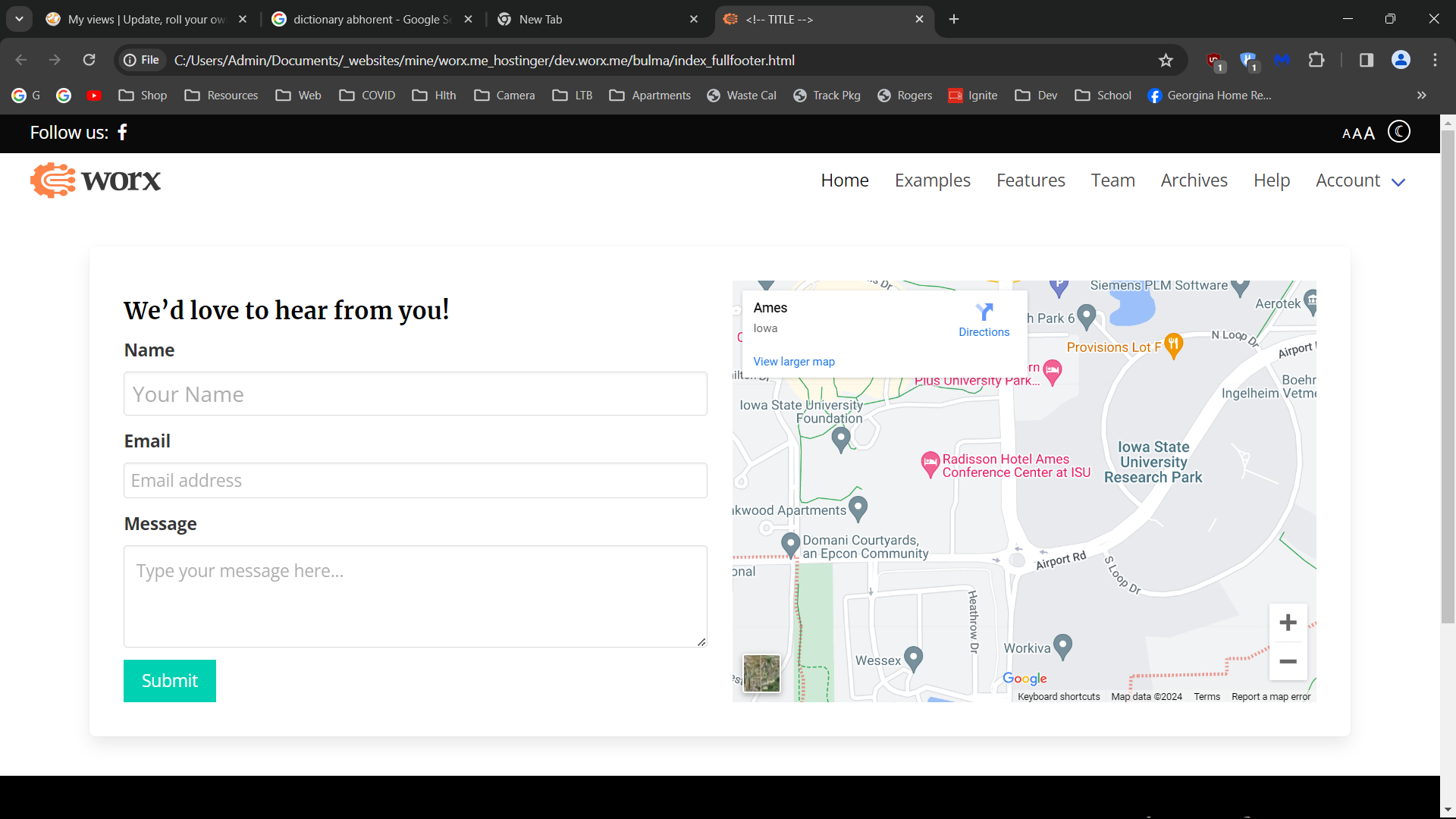Click the worx logo
The image size is (1456, 819).
click(x=96, y=180)
